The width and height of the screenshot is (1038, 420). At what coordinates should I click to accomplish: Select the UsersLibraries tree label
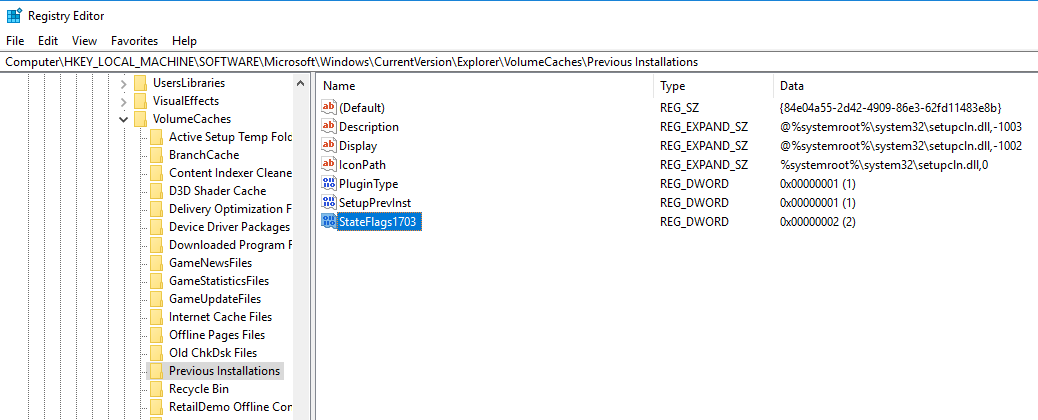[189, 83]
